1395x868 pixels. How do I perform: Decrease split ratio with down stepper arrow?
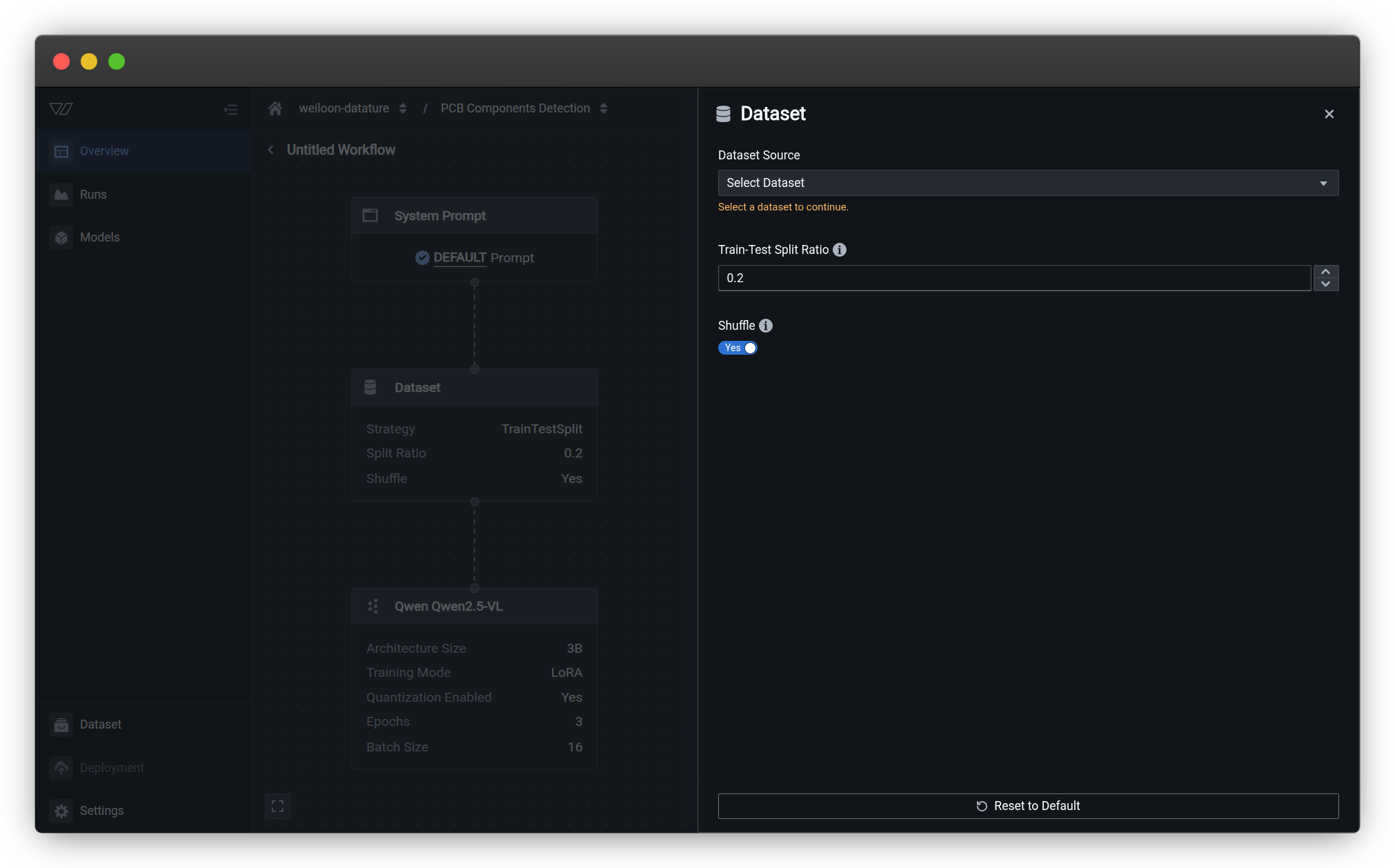coord(1325,284)
